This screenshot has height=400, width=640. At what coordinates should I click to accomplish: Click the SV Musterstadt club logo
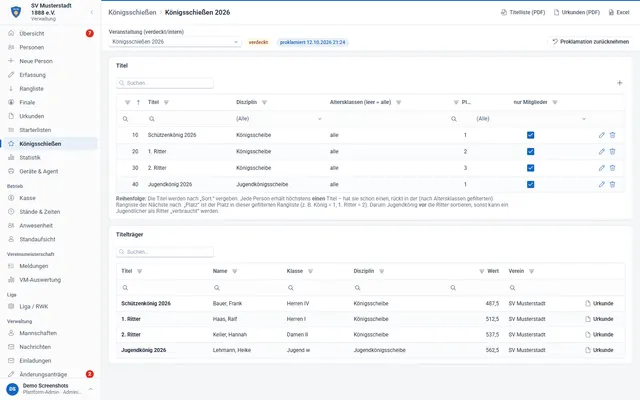pyautogui.click(x=16, y=12)
